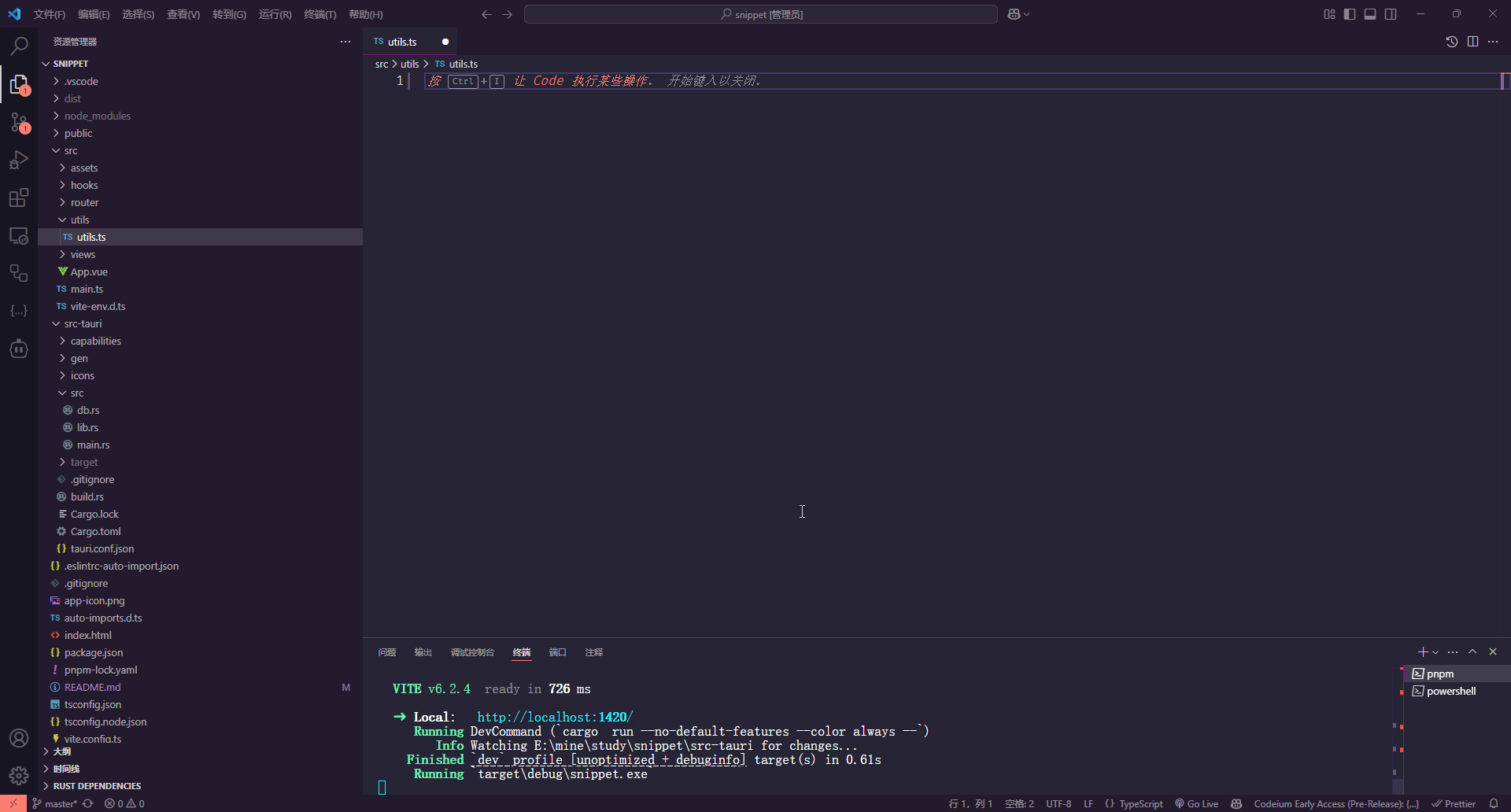Screen dimensions: 1511x812
Task: Start Go Live server from status bar
Action: coord(1196,803)
